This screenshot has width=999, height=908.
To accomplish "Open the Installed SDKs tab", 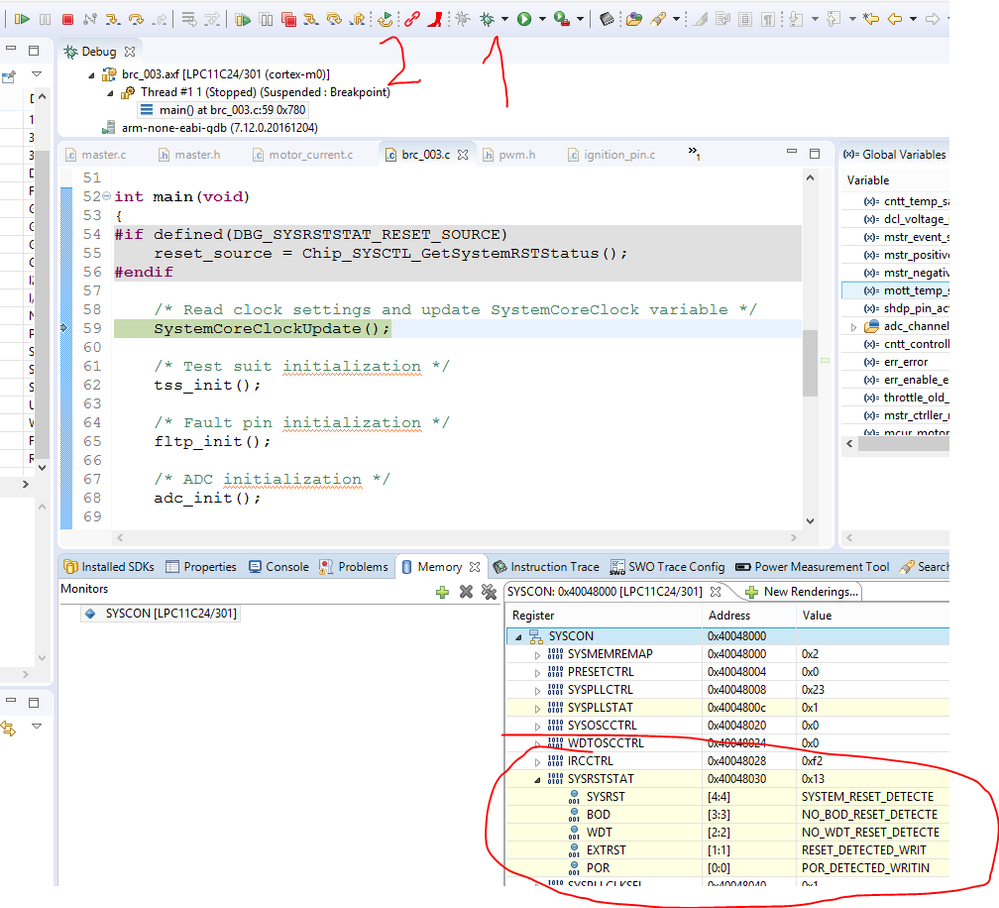I will pyautogui.click(x=110, y=566).
